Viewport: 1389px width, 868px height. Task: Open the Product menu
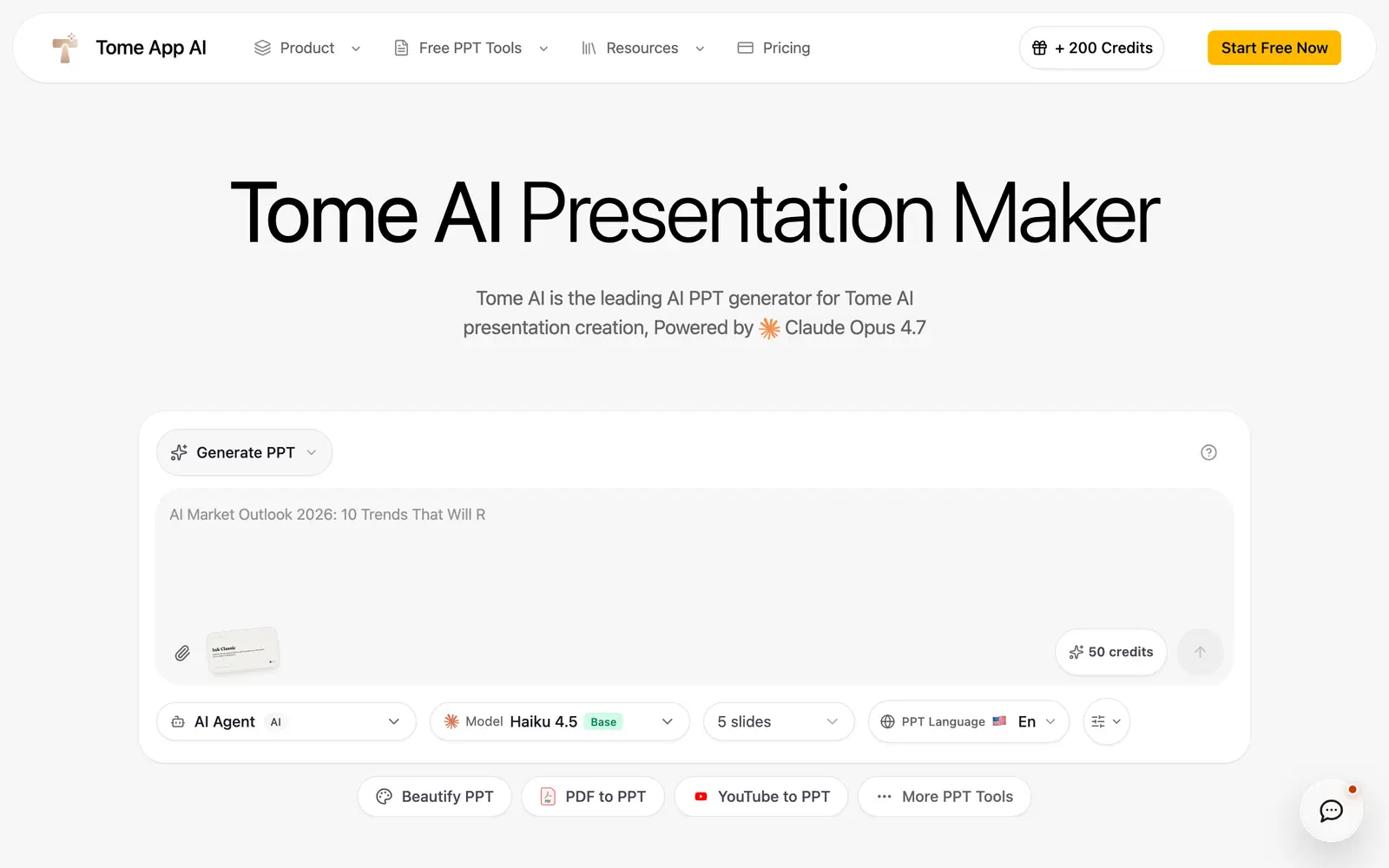click(307, 48)
